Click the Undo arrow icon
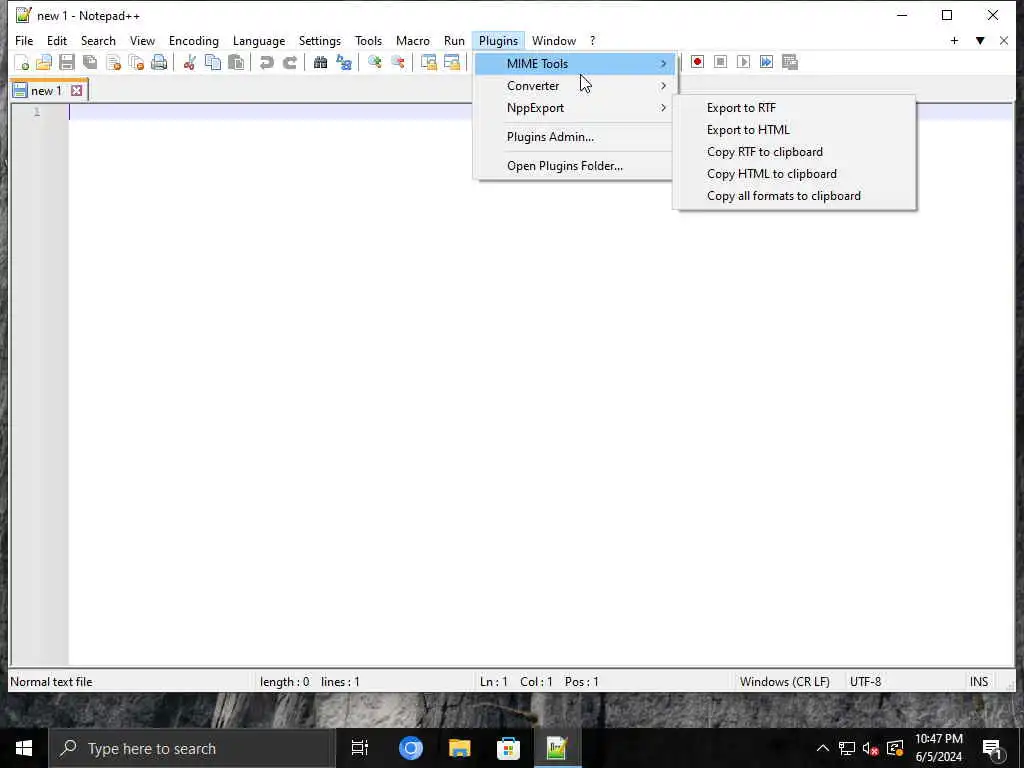 (x=266, y=63)
